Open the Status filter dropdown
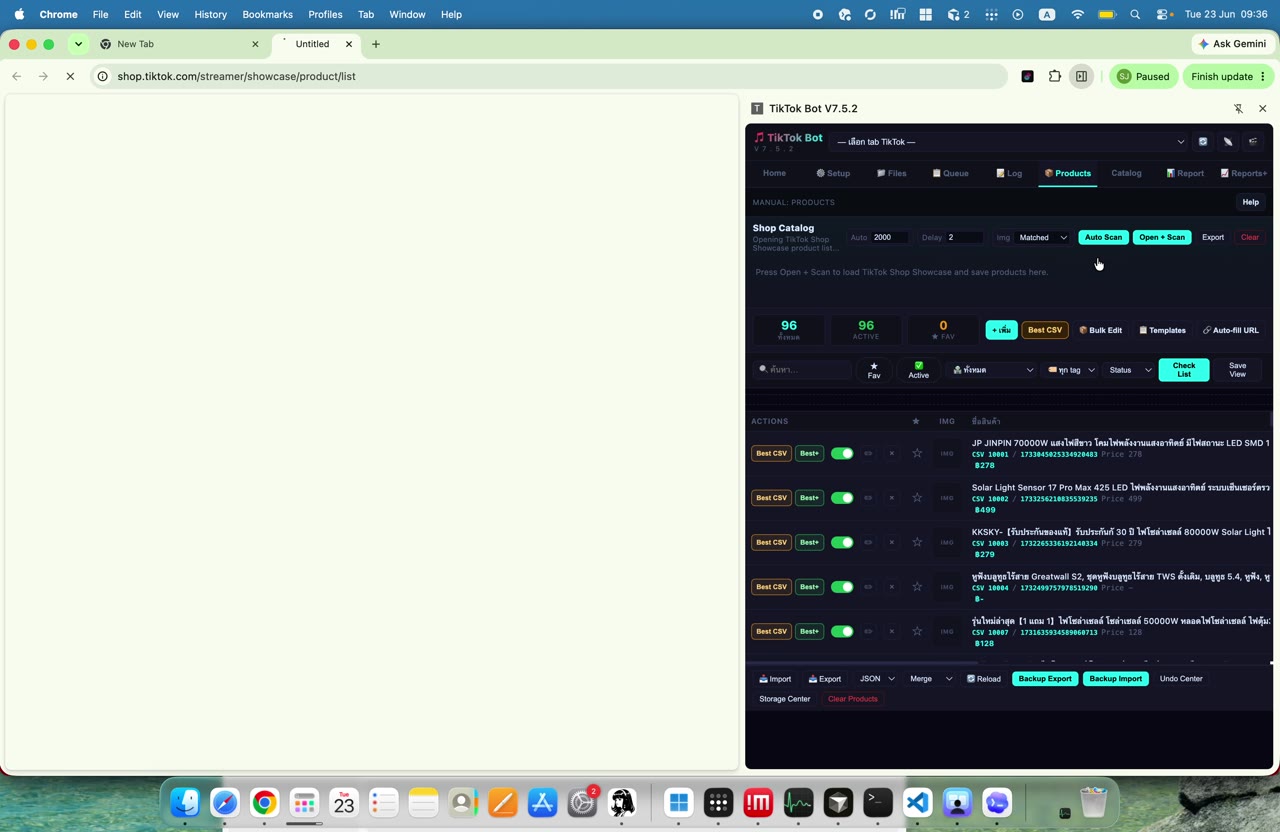Screen dimensions: 1280x832 coord(1130,370)
